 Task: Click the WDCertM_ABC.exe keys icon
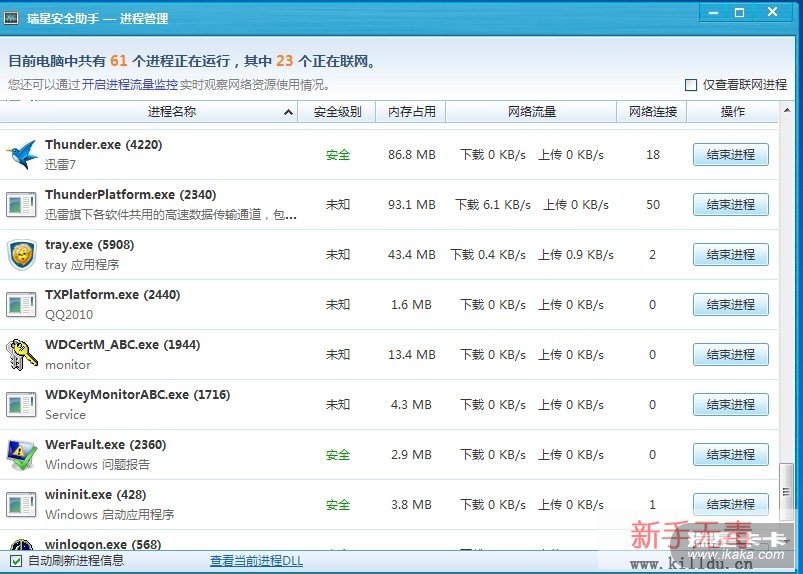[x=22, y=354]
